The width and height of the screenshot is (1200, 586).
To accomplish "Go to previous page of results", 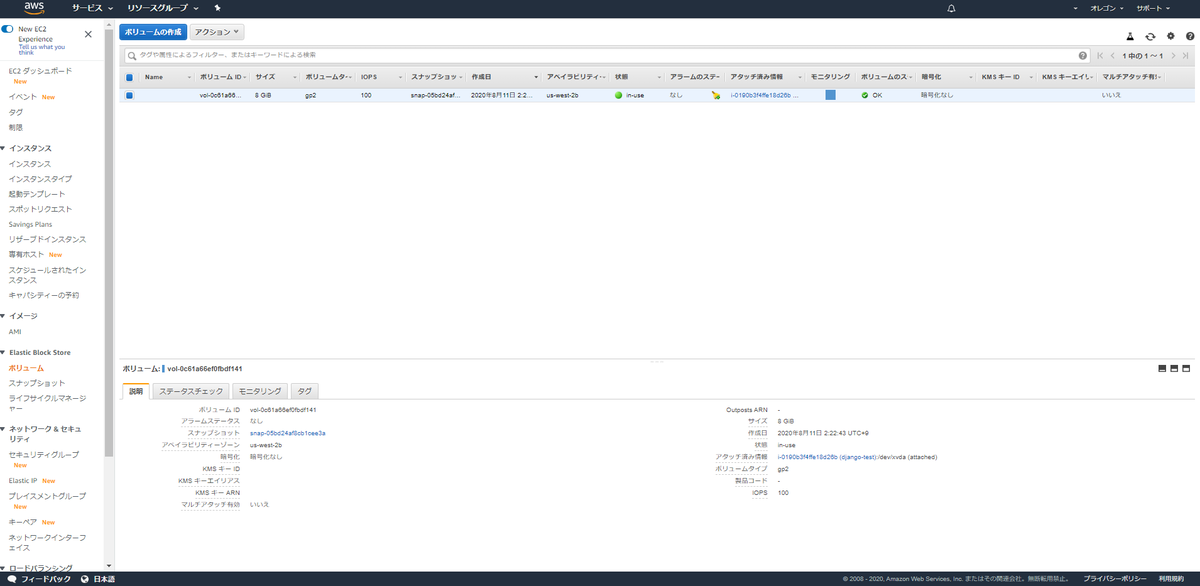I will point(1113,55).
